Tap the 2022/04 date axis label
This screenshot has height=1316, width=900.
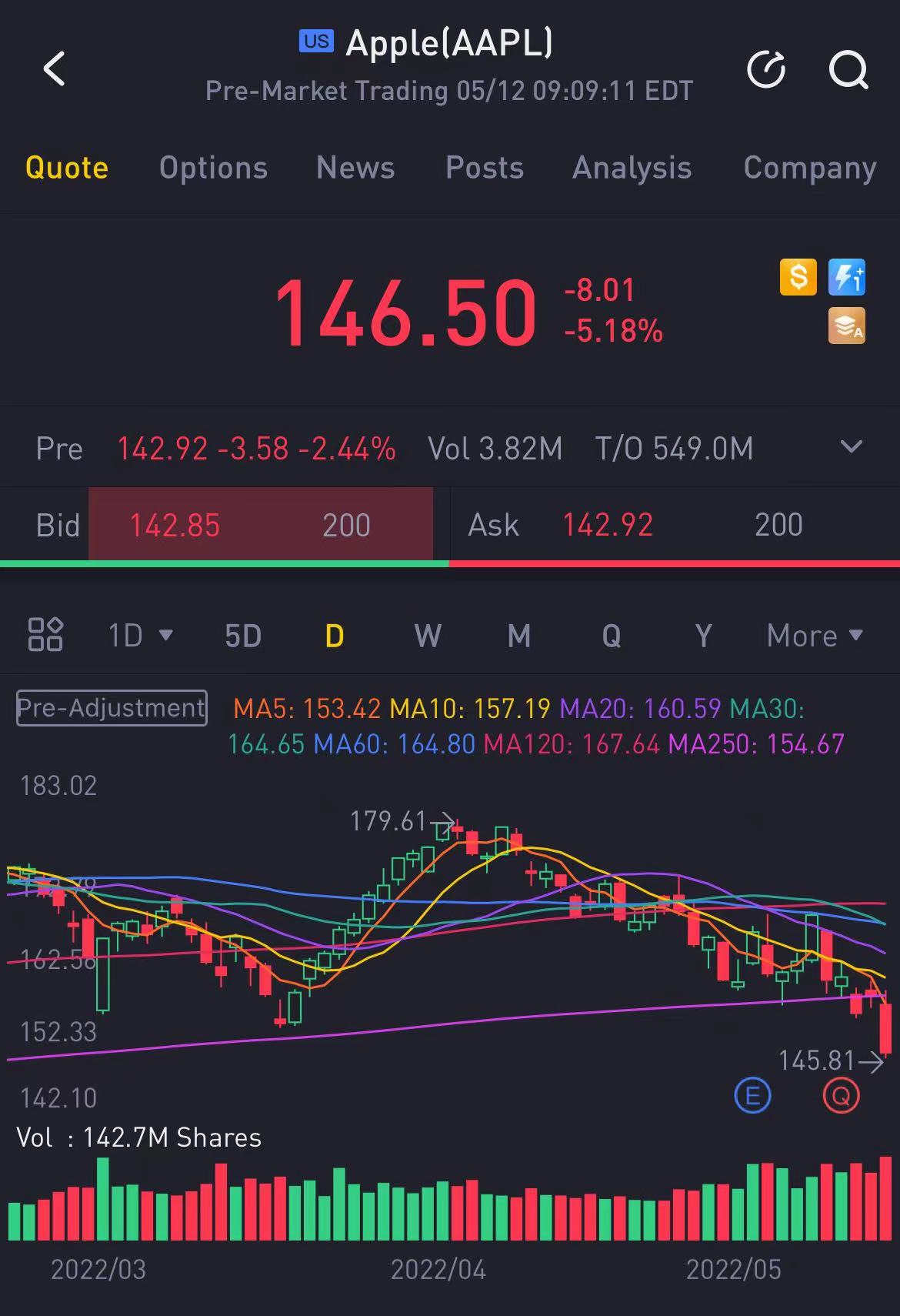[x=438, y=1269]
